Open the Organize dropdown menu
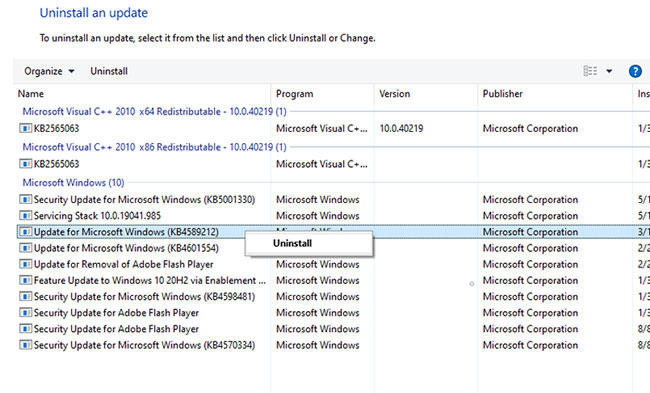This screenshot has width=650, height=393. [49, 71]
